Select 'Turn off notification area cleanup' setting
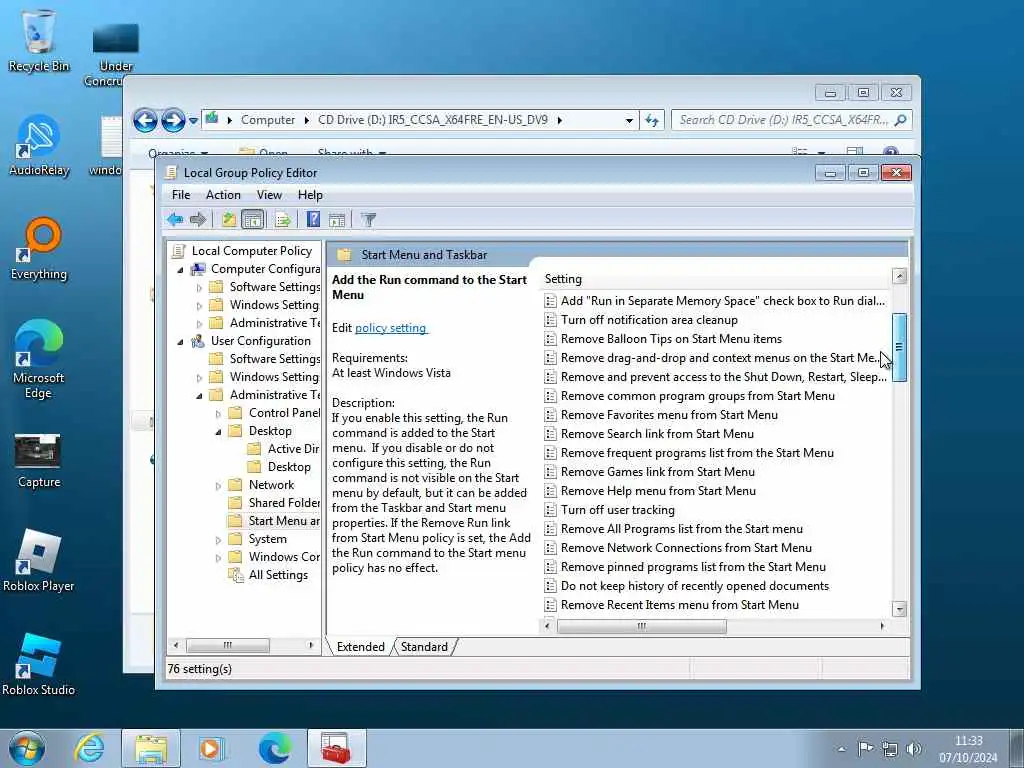Viewport: 1024px width, 768px height. coord(649,320)
